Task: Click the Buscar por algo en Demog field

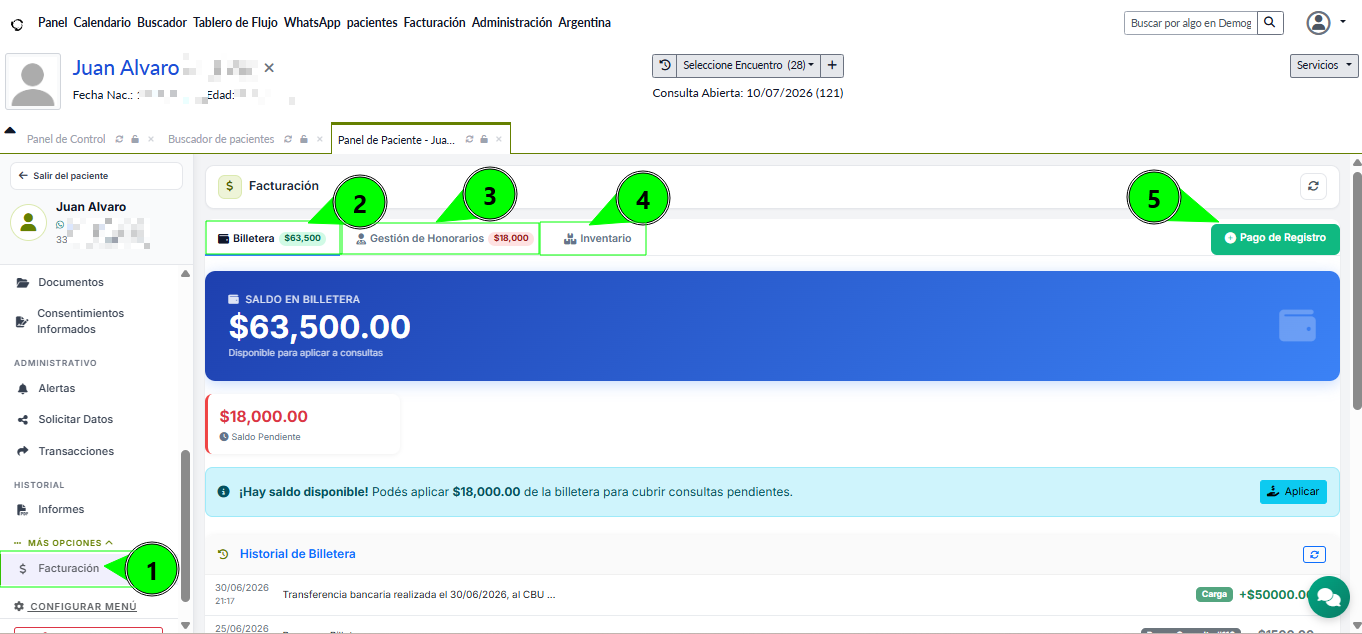Action: click(x=1191, y=22)
